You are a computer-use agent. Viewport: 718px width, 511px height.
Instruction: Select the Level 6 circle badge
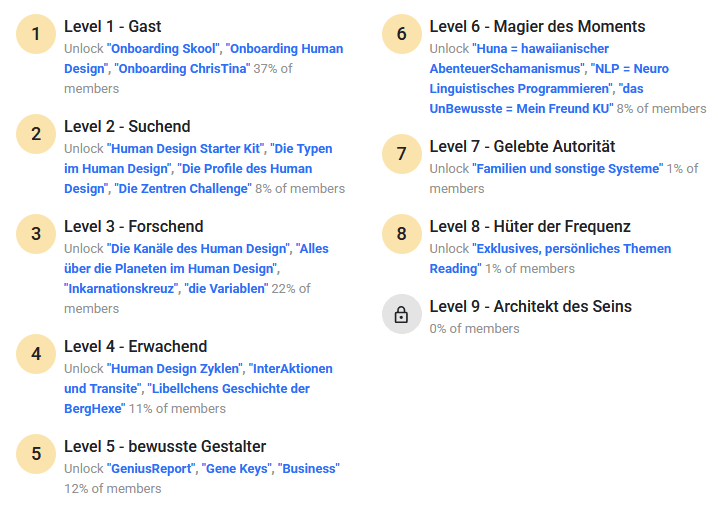pos(402,35)
